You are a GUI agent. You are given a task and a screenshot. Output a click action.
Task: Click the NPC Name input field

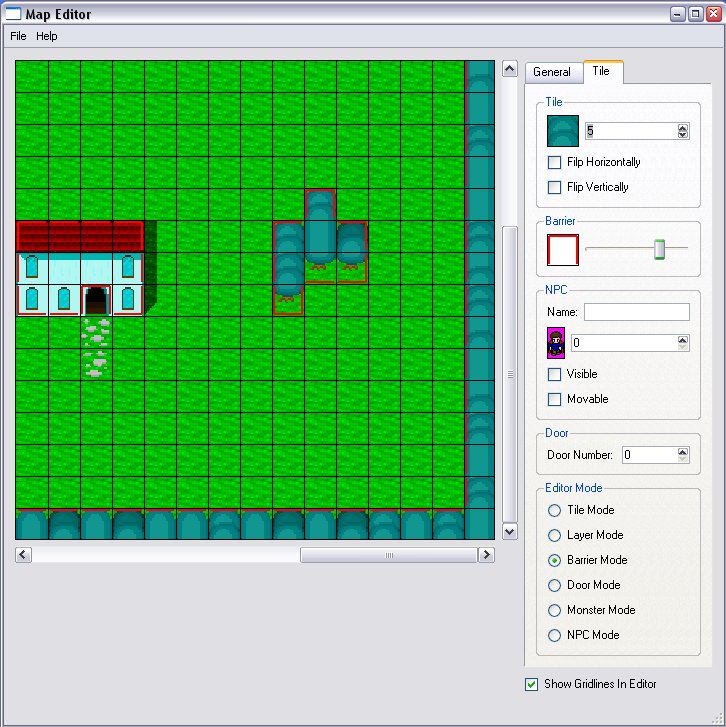tap(636, 312)
